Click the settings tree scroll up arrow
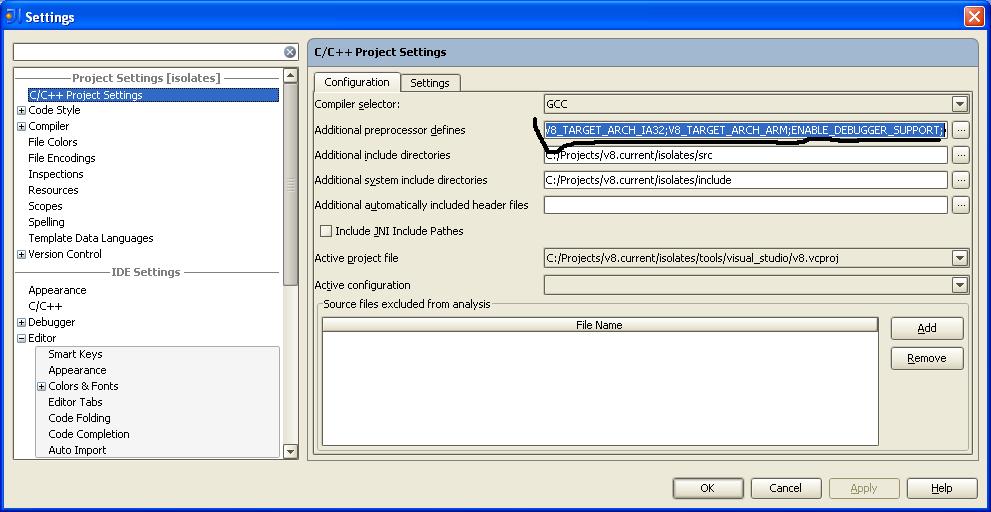 (290, 76)
